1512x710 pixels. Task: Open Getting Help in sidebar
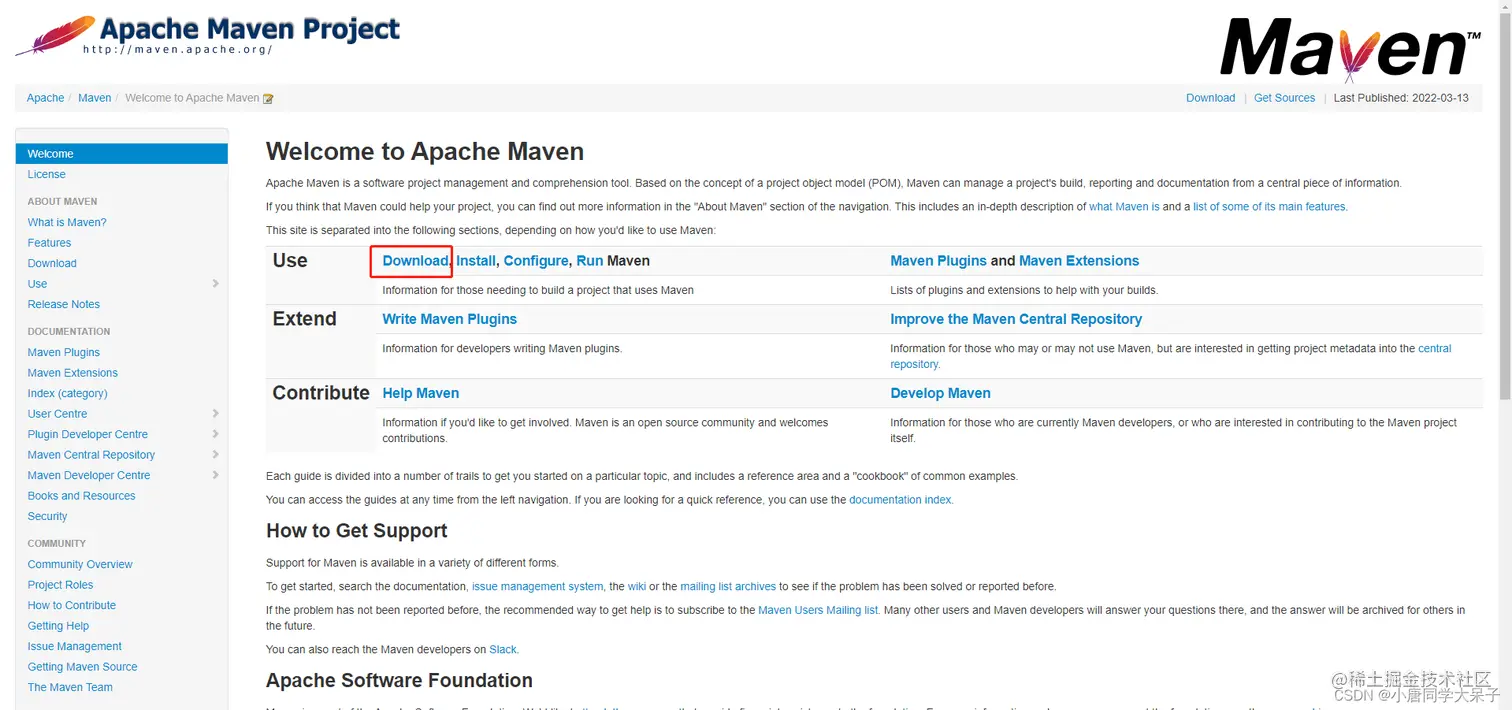point(59,626)
